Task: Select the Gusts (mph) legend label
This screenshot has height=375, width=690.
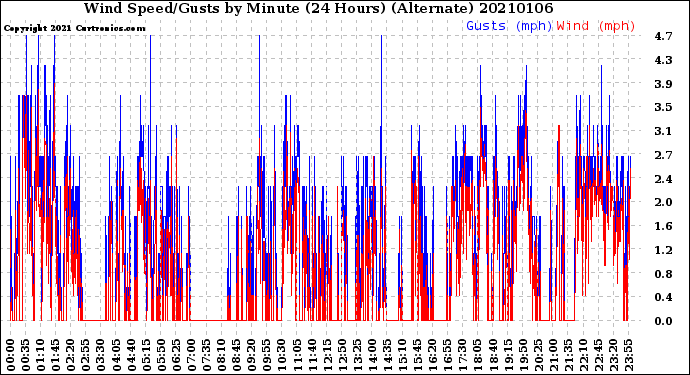Action: [x=509, y=26]
